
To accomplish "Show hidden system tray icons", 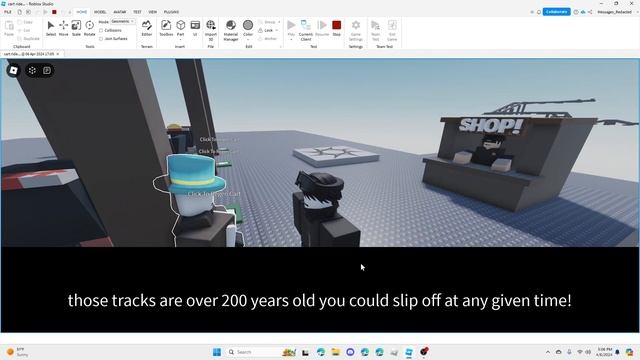I will tap(548, 352).
